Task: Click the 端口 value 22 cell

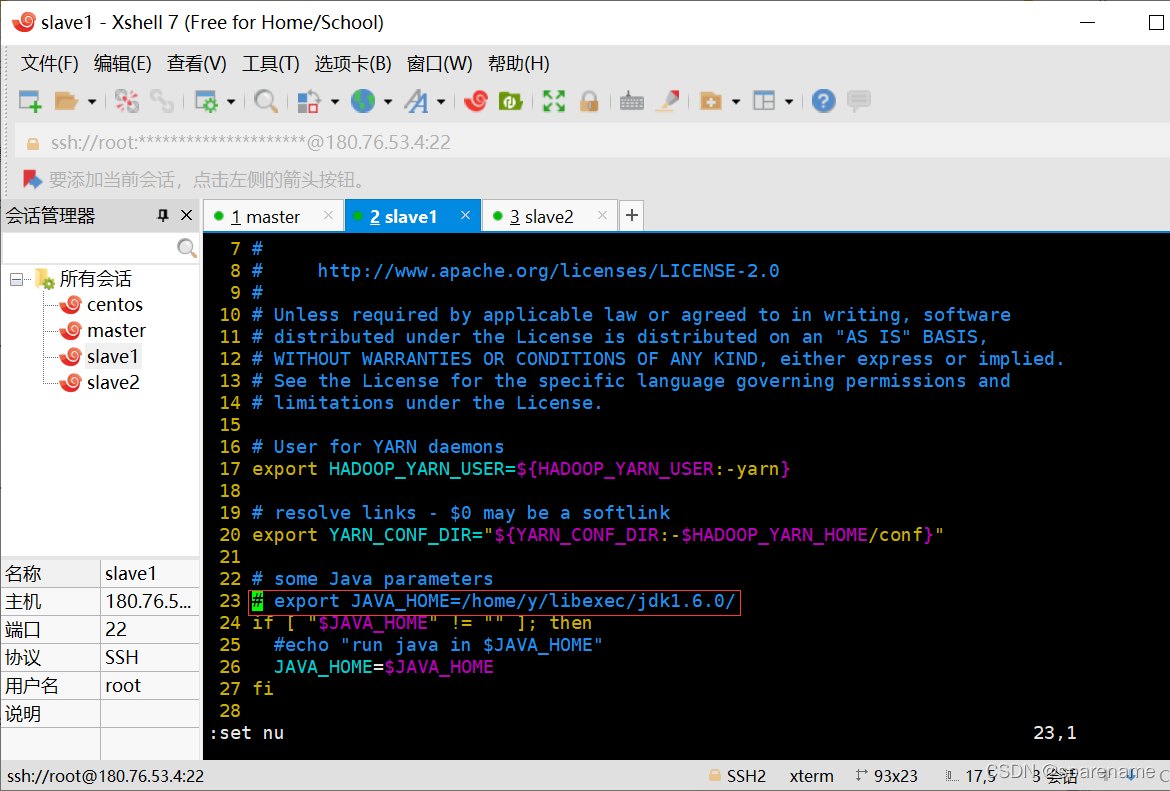Action: tap(151, 629)
